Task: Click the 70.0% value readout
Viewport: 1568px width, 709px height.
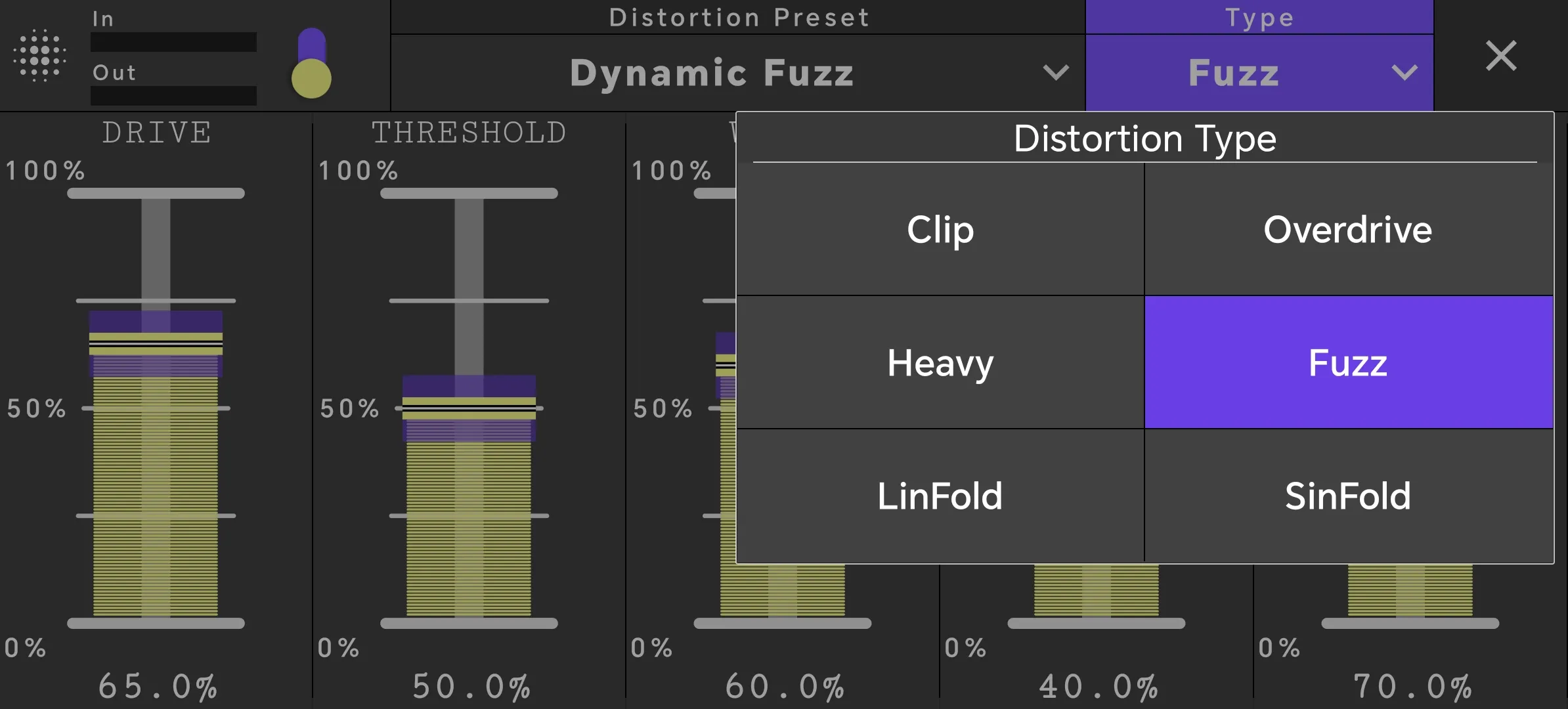Action: coord(1412,687)
